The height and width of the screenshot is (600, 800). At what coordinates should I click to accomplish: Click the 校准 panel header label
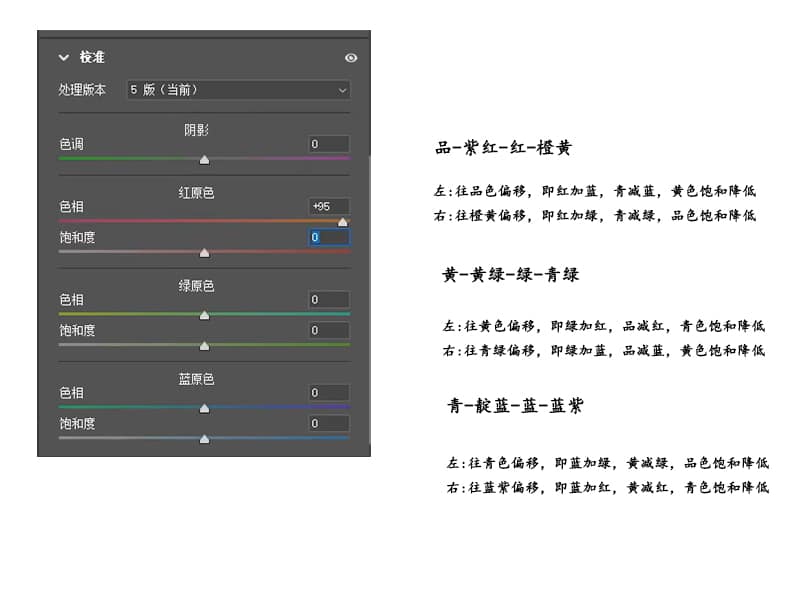[92, 58]
